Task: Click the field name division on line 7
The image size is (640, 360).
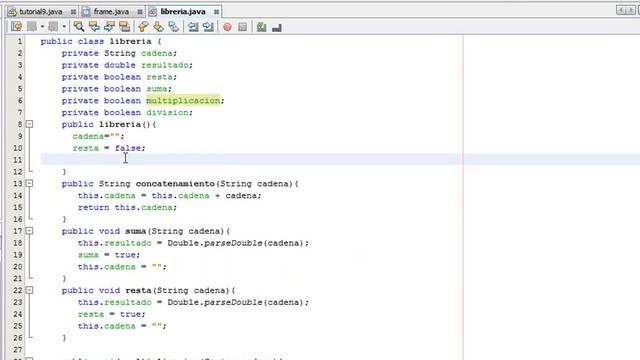Action: 167,112
